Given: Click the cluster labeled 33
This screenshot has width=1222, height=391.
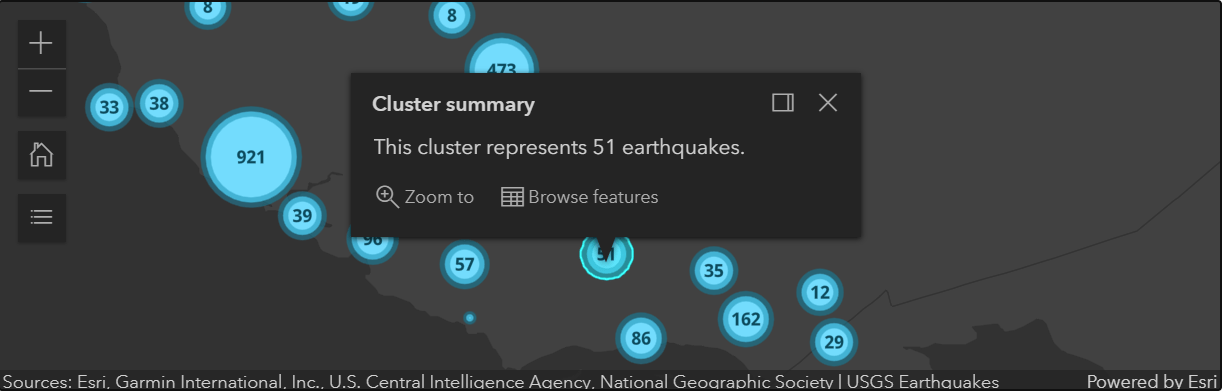Looking at the screenshot, I should pyautogui.click(x=109, y=107).
